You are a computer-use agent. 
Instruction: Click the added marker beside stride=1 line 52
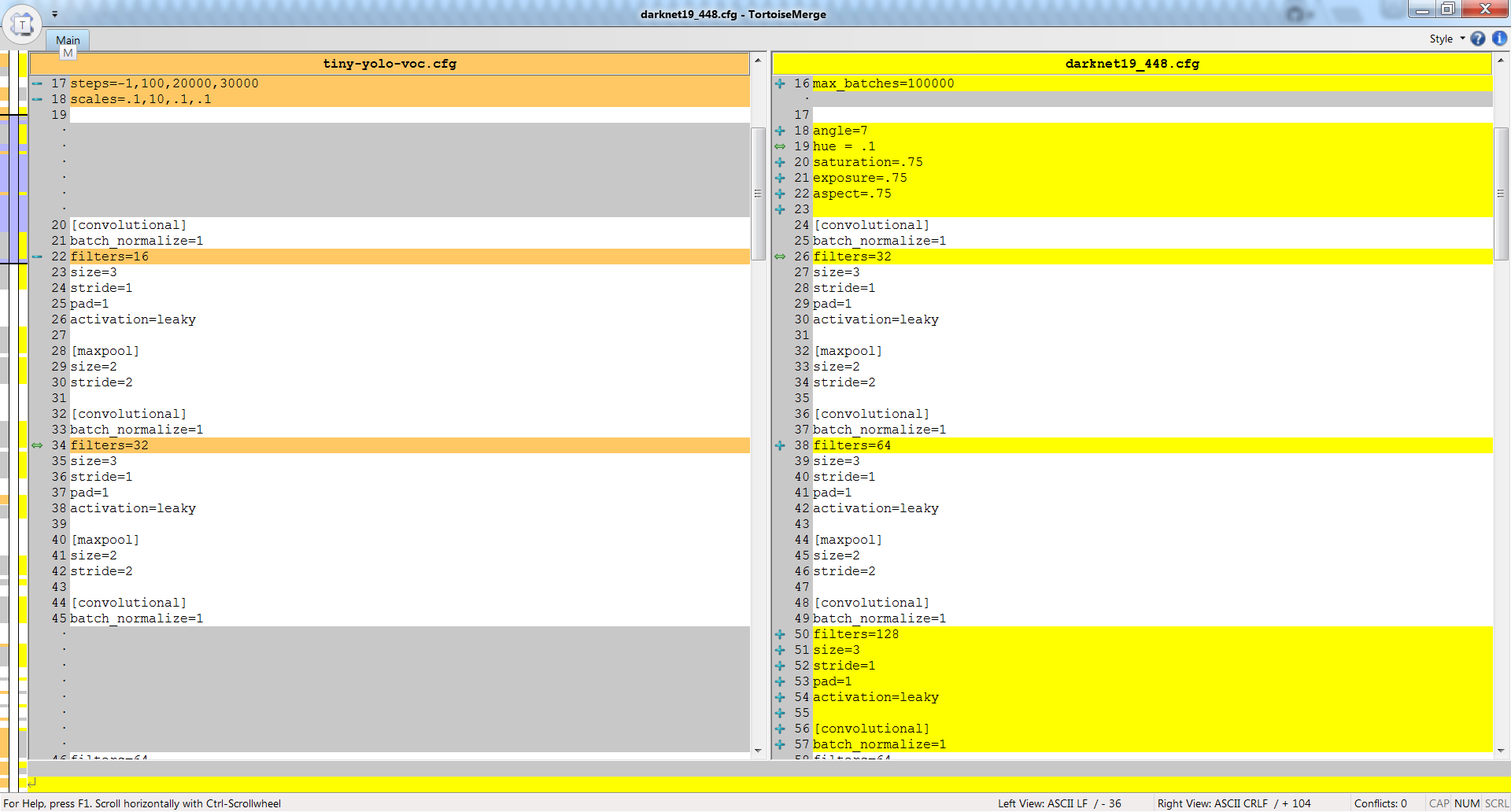click(780, 666)
